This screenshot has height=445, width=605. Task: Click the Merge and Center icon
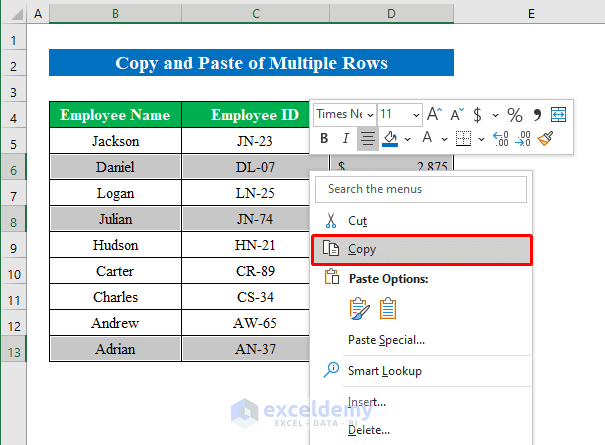click(x=558, y=115)
